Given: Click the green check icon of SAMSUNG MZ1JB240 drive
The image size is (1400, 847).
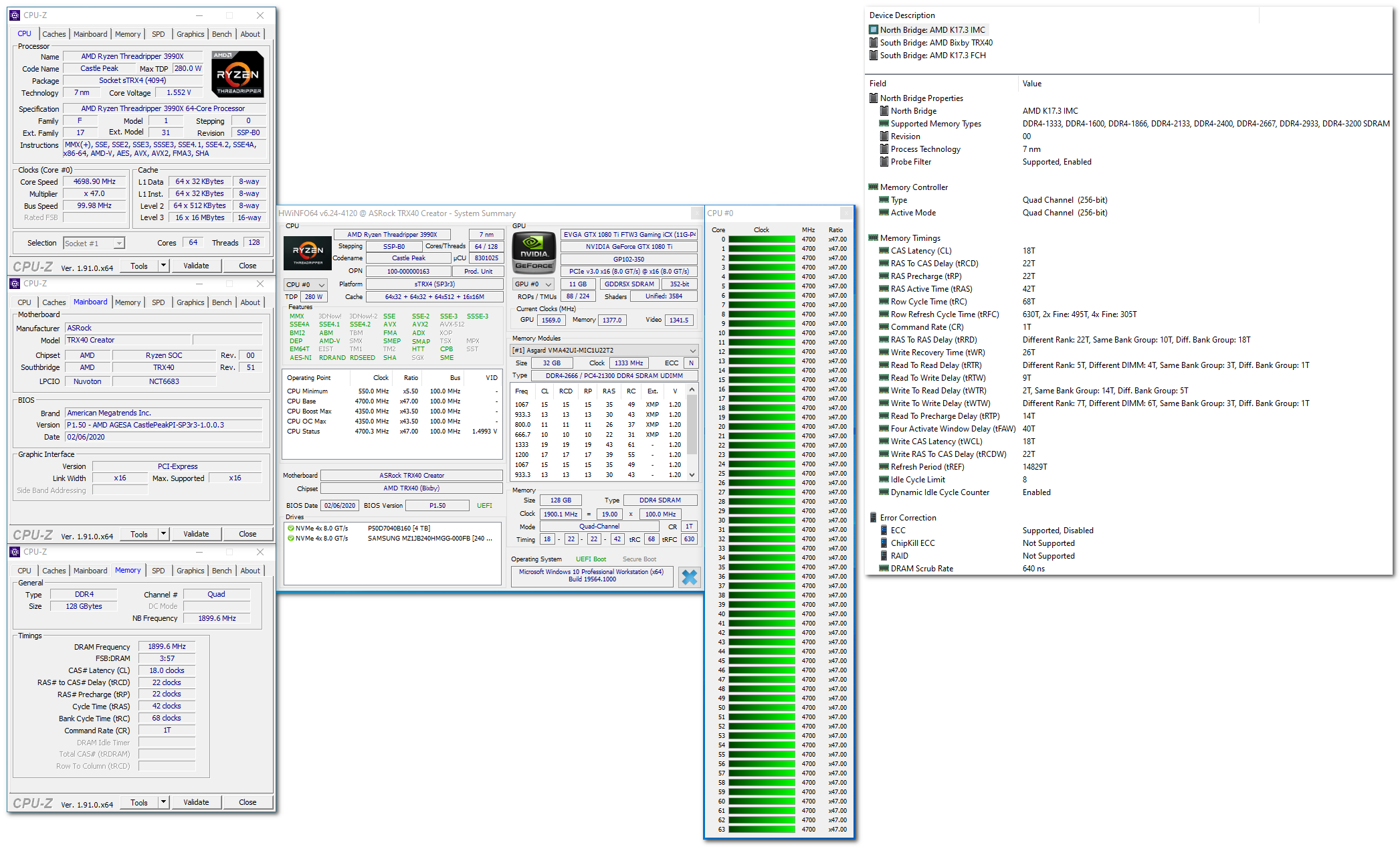Looking at the screenshot, I should (x=291, y=538).
